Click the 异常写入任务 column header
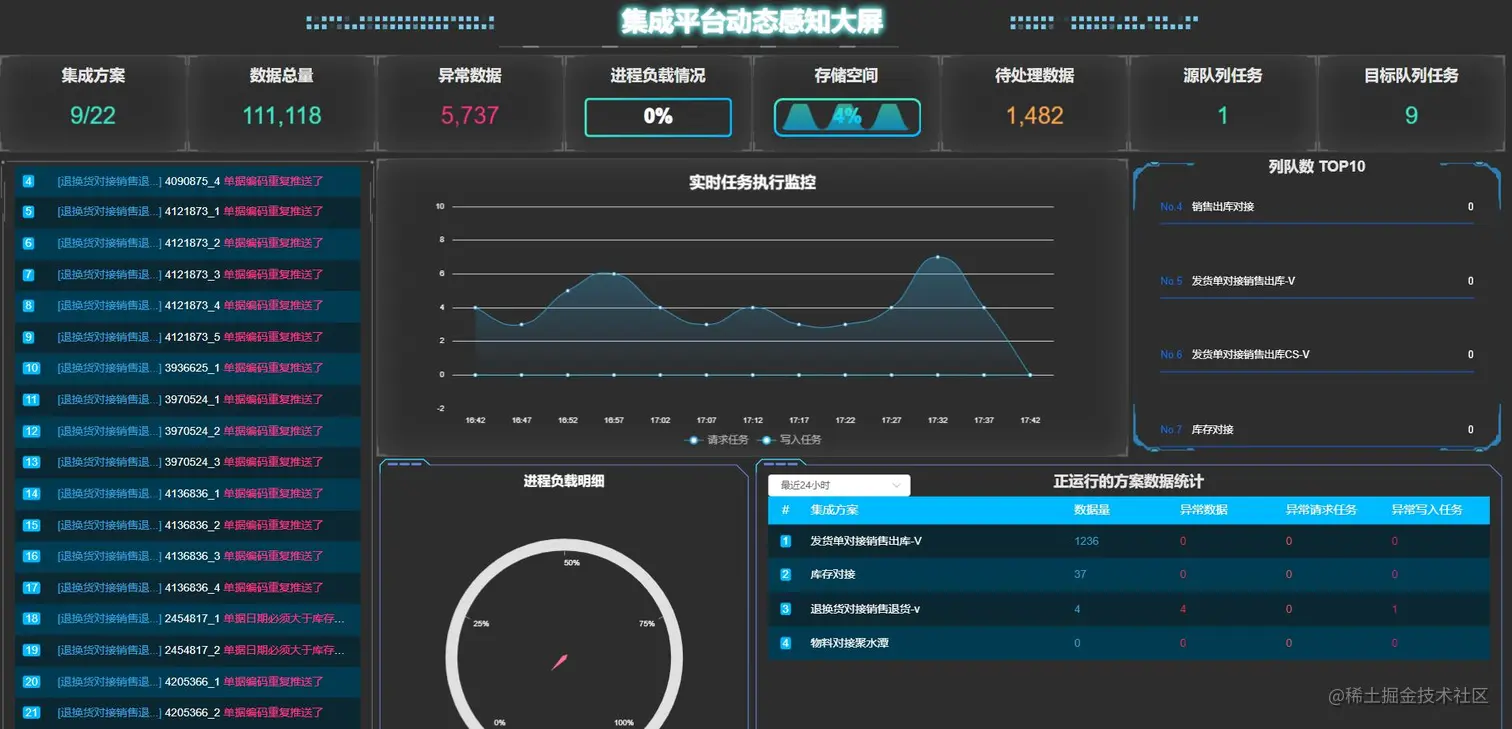Image resolution: width=1512 pixels, height=729 pixels. click(x=1427, y=510)
